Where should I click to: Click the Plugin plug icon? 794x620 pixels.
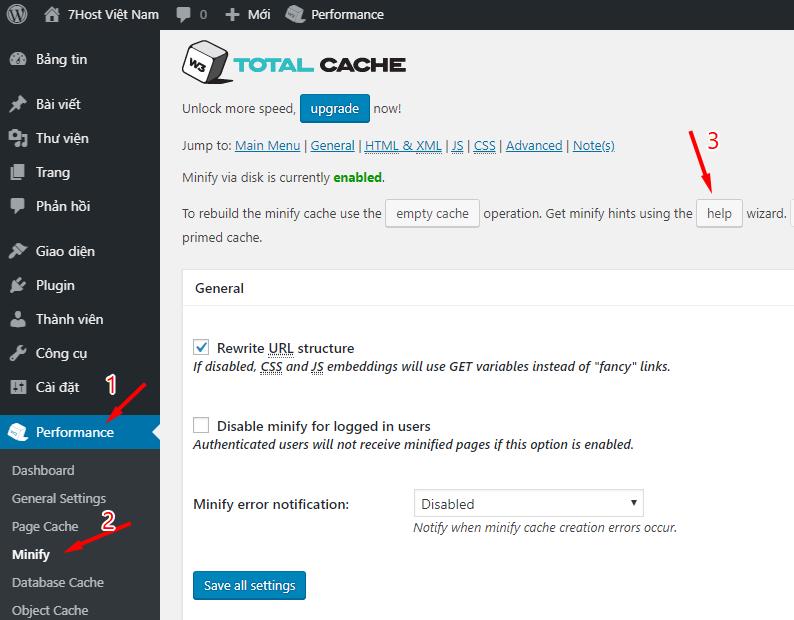[18, 285]
